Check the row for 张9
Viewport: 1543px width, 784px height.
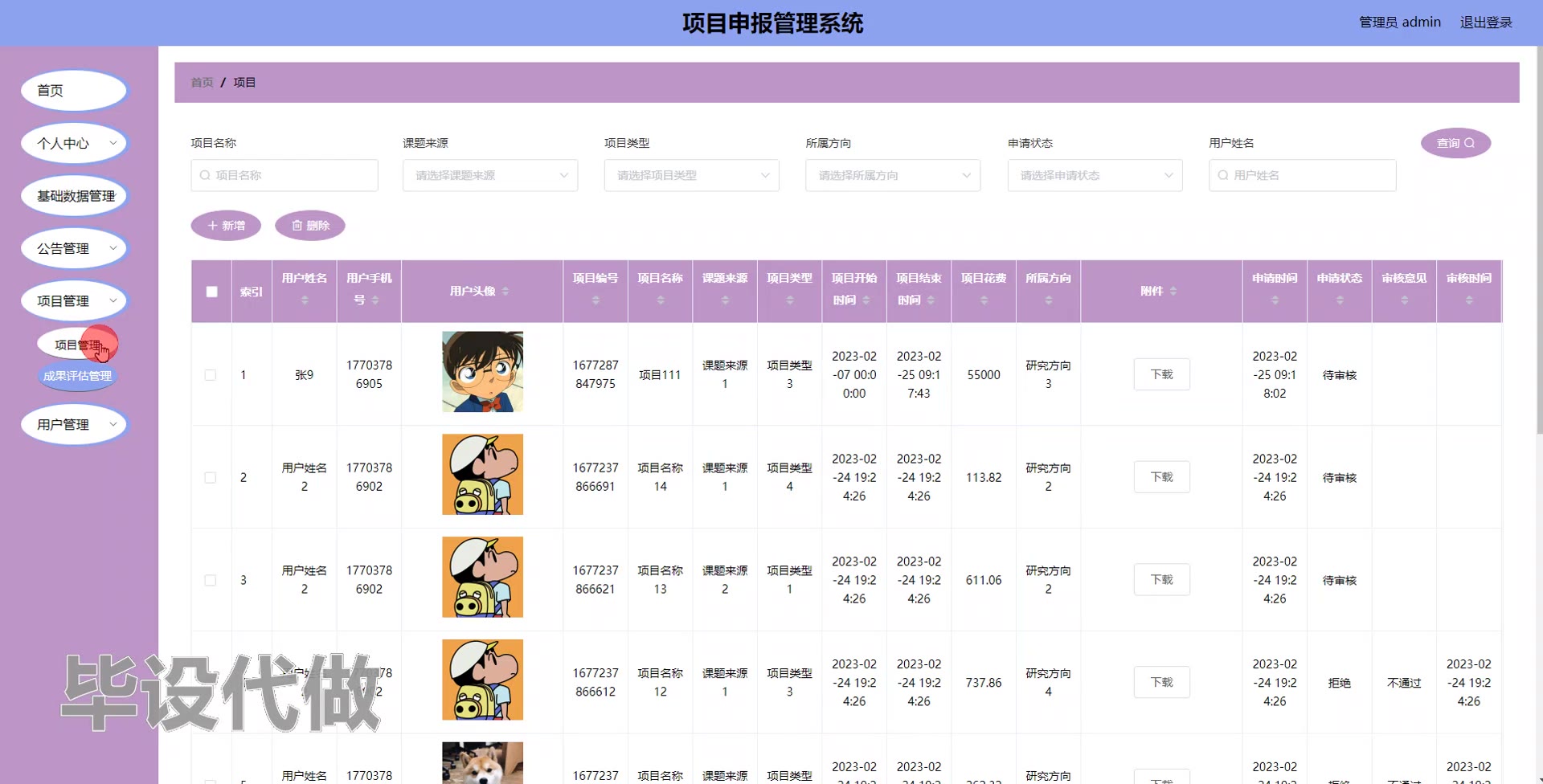coord(211,375)
